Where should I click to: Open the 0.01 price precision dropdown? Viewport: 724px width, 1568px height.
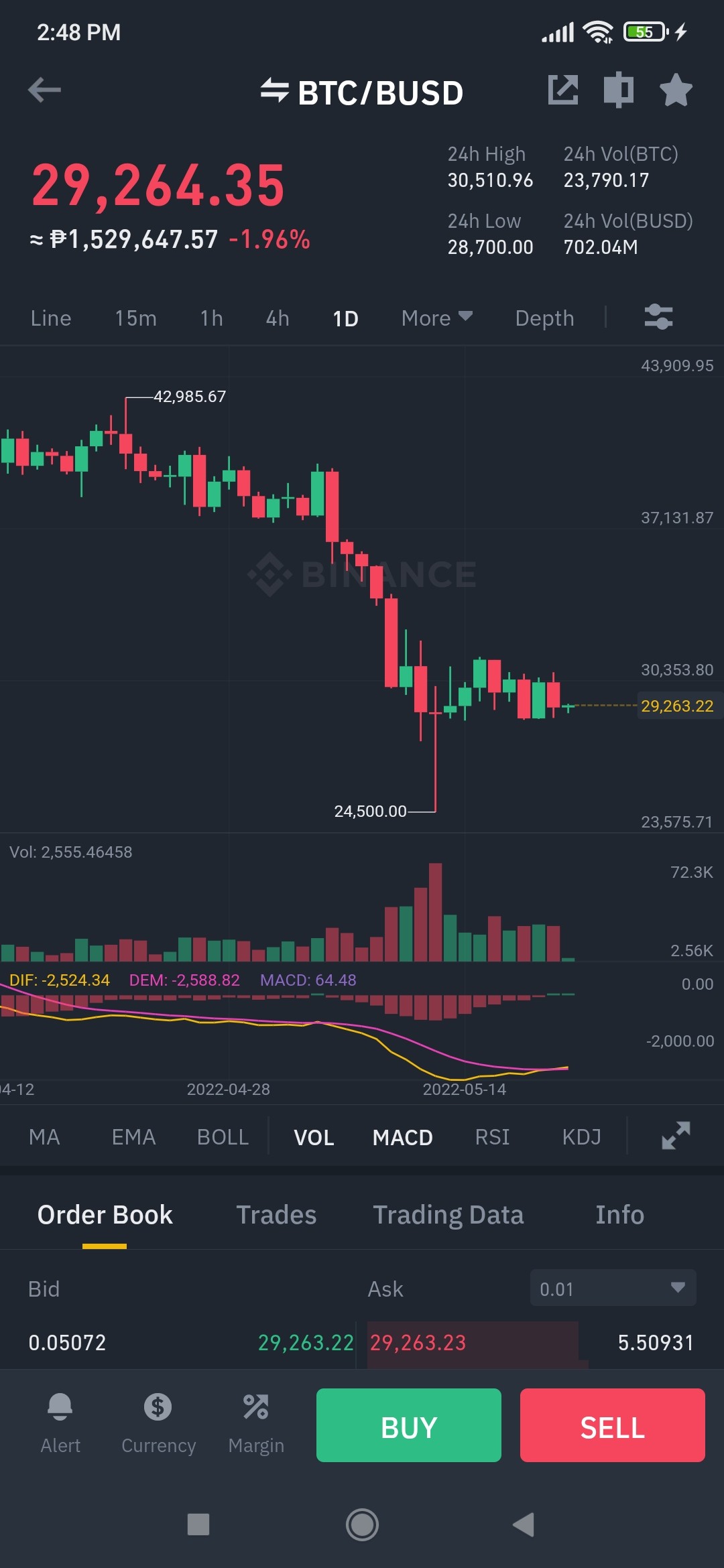[613, 1288]
